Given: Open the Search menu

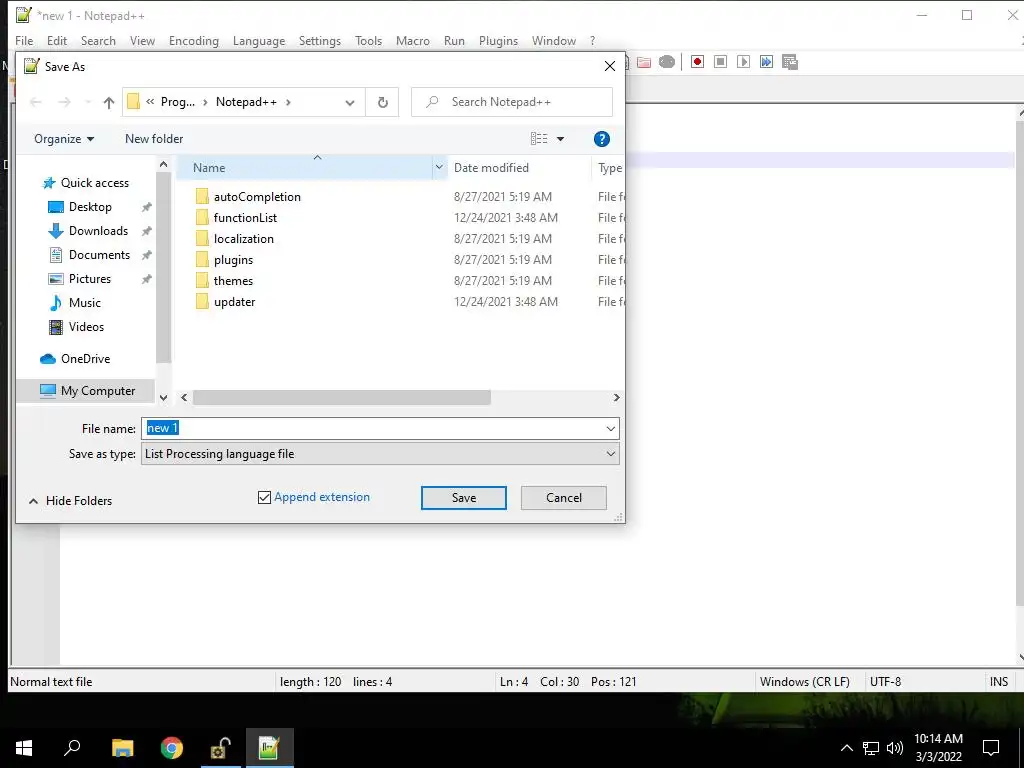Looking at the screenshot, I should tap(98, 41).
